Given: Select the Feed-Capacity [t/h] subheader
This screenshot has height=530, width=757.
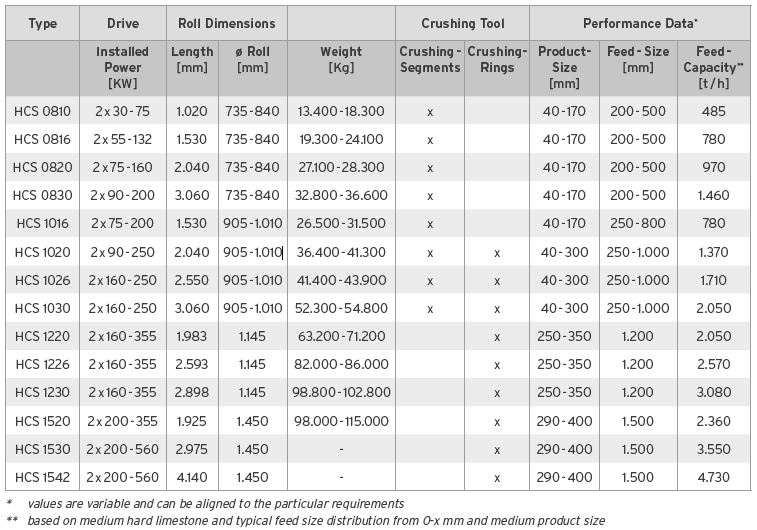Looking at the screenshot, I should tap(713, 66).
